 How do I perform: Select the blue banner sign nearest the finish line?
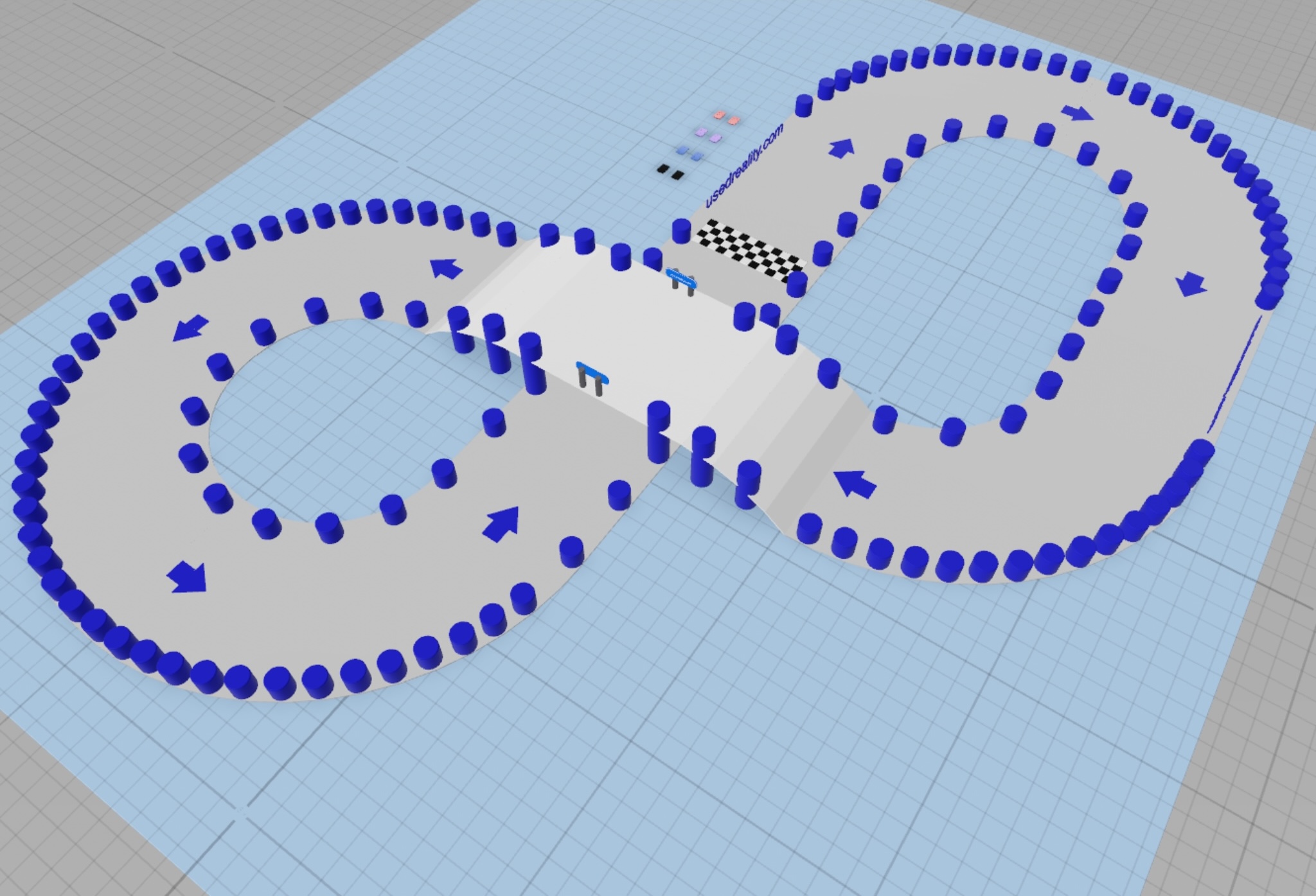pyautogui.click(x=682, y=279)
